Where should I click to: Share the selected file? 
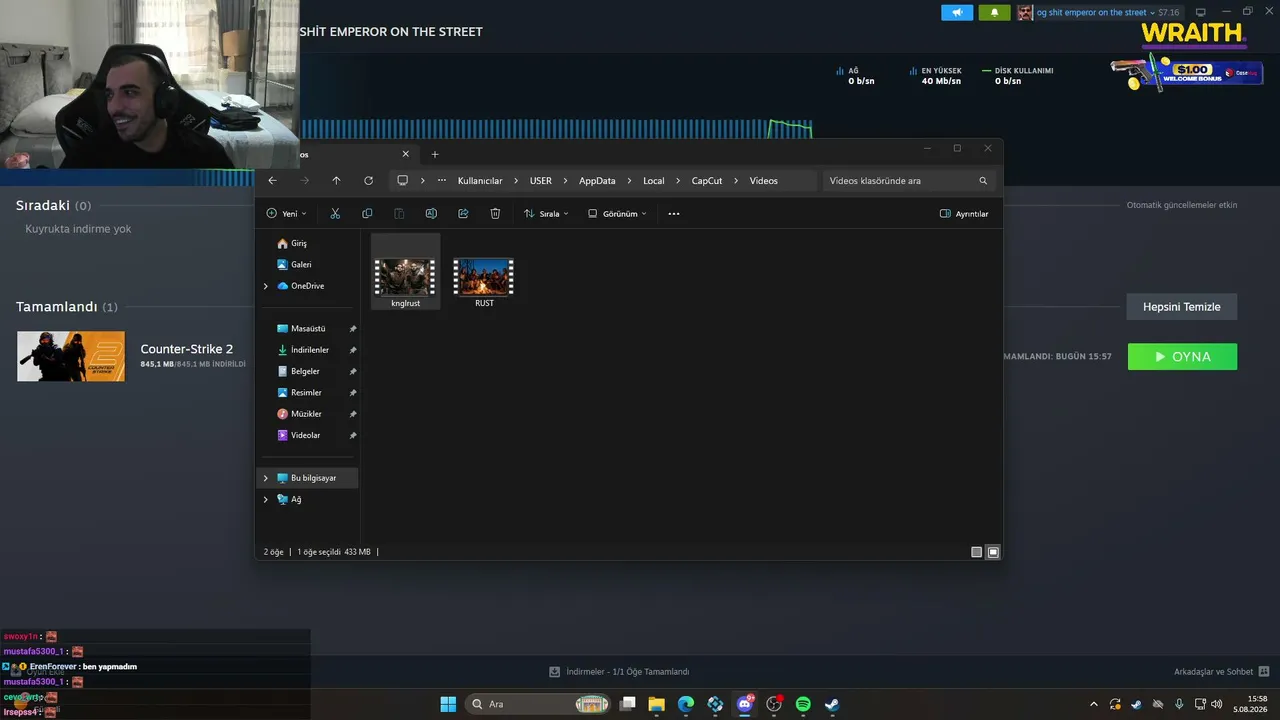click(x=463, y=214)
